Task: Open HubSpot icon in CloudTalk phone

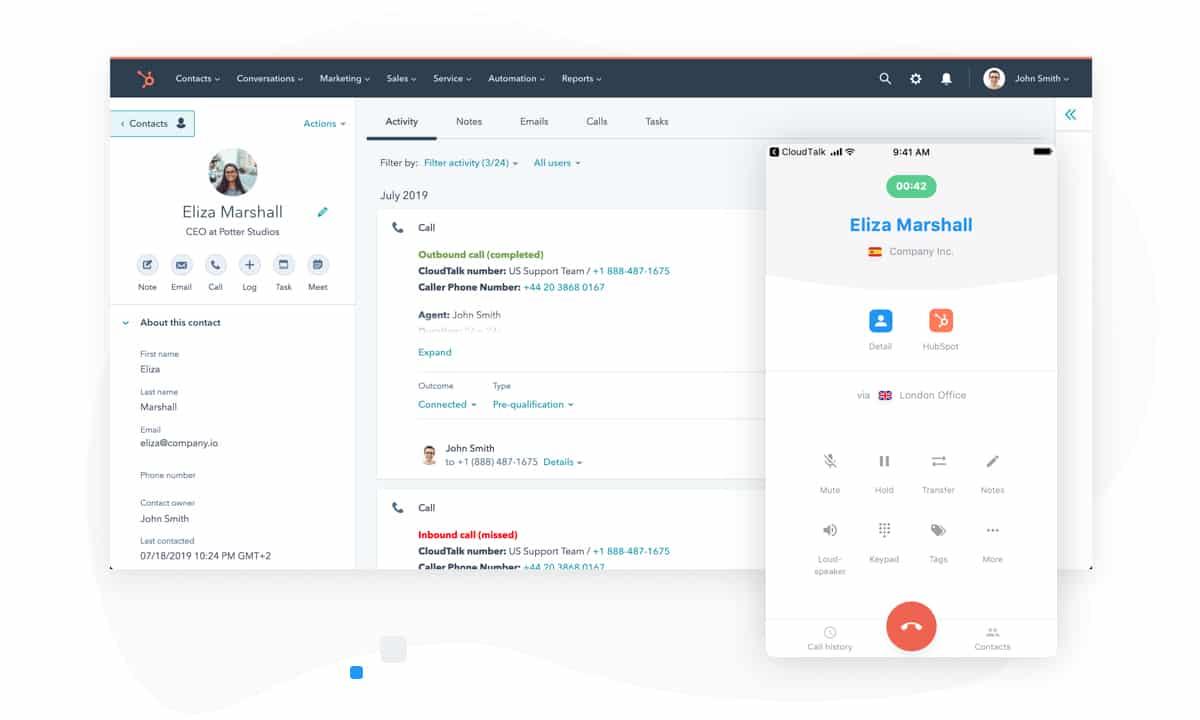Action: [940, 321]
